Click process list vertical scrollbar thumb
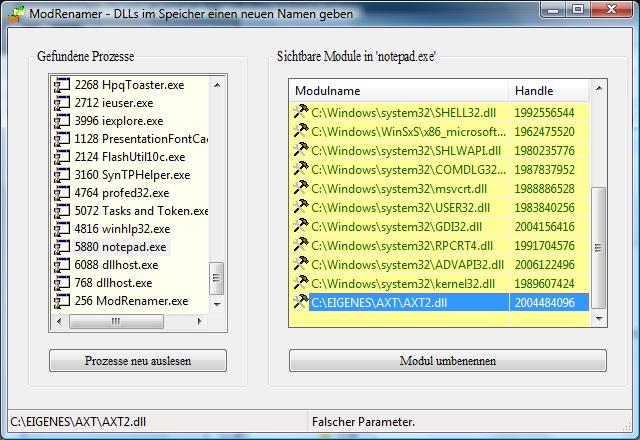 [x=216, y=278]
